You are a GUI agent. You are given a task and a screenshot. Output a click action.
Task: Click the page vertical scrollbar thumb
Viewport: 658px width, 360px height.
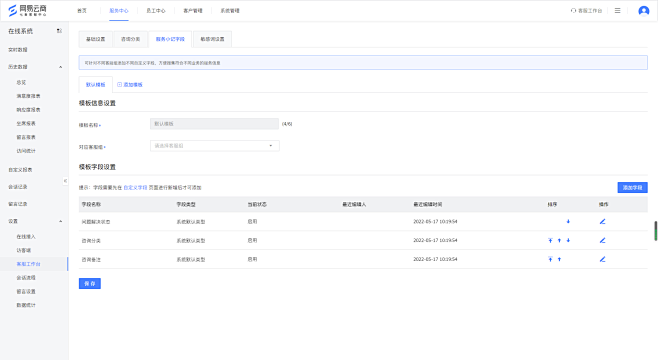click(x=655, y=231)
